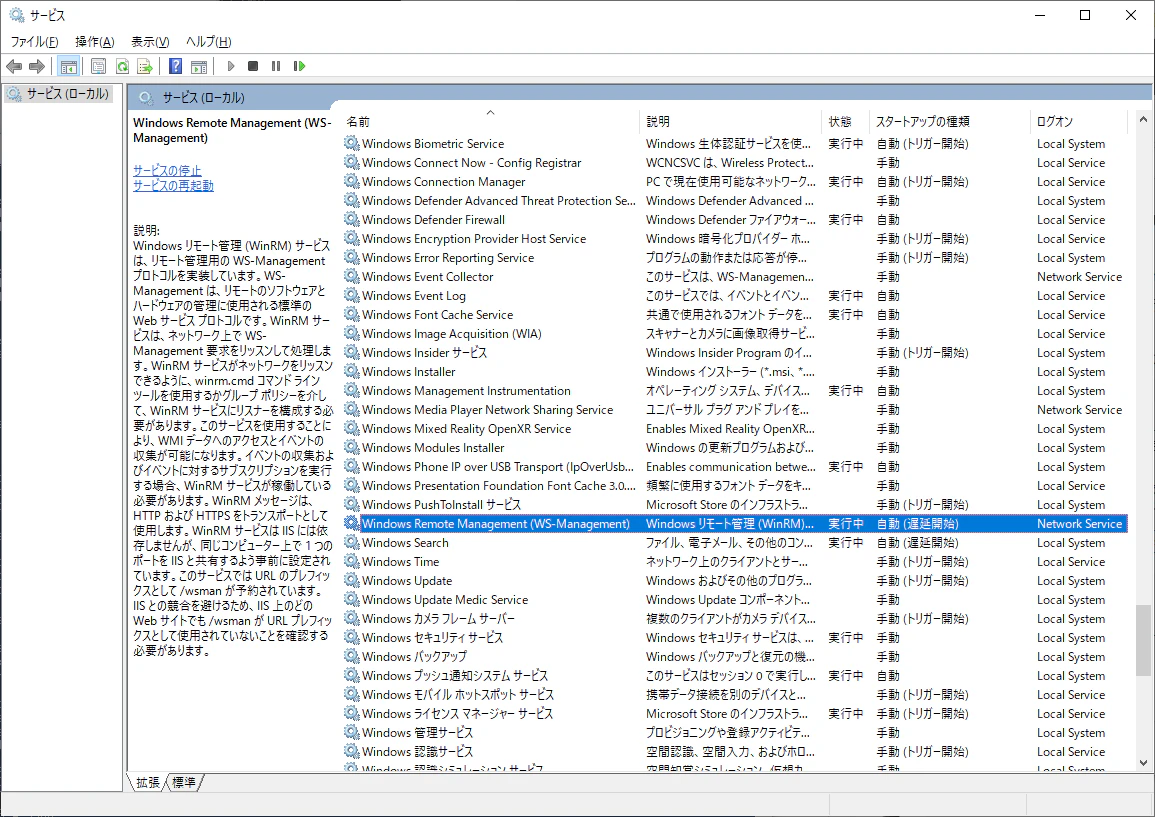1155x817 pixels.
Task: Click the gear icon beside Windows Event Log
Action: point(352,295)
